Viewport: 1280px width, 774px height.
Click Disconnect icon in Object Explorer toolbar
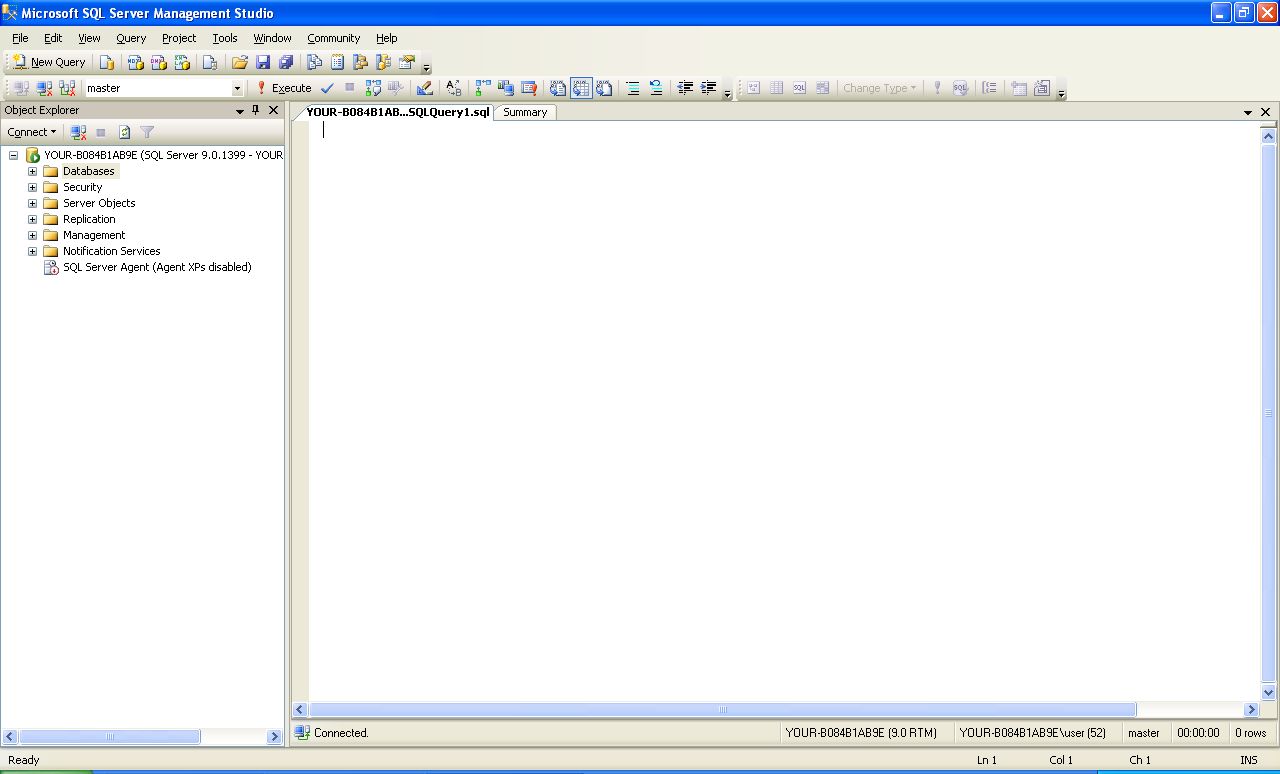point(79,132)
